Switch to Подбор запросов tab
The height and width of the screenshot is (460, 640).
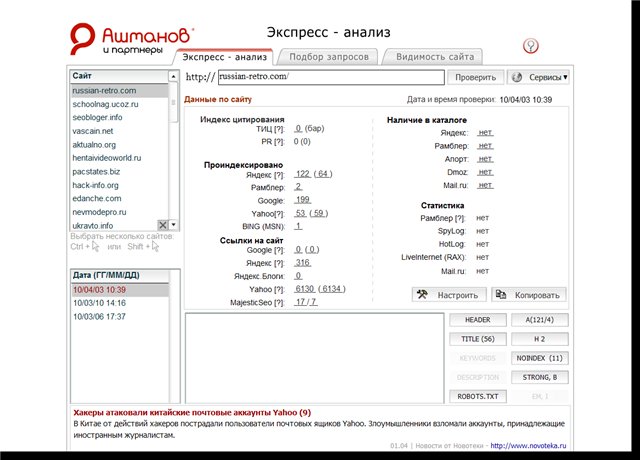tap(329, 57)
